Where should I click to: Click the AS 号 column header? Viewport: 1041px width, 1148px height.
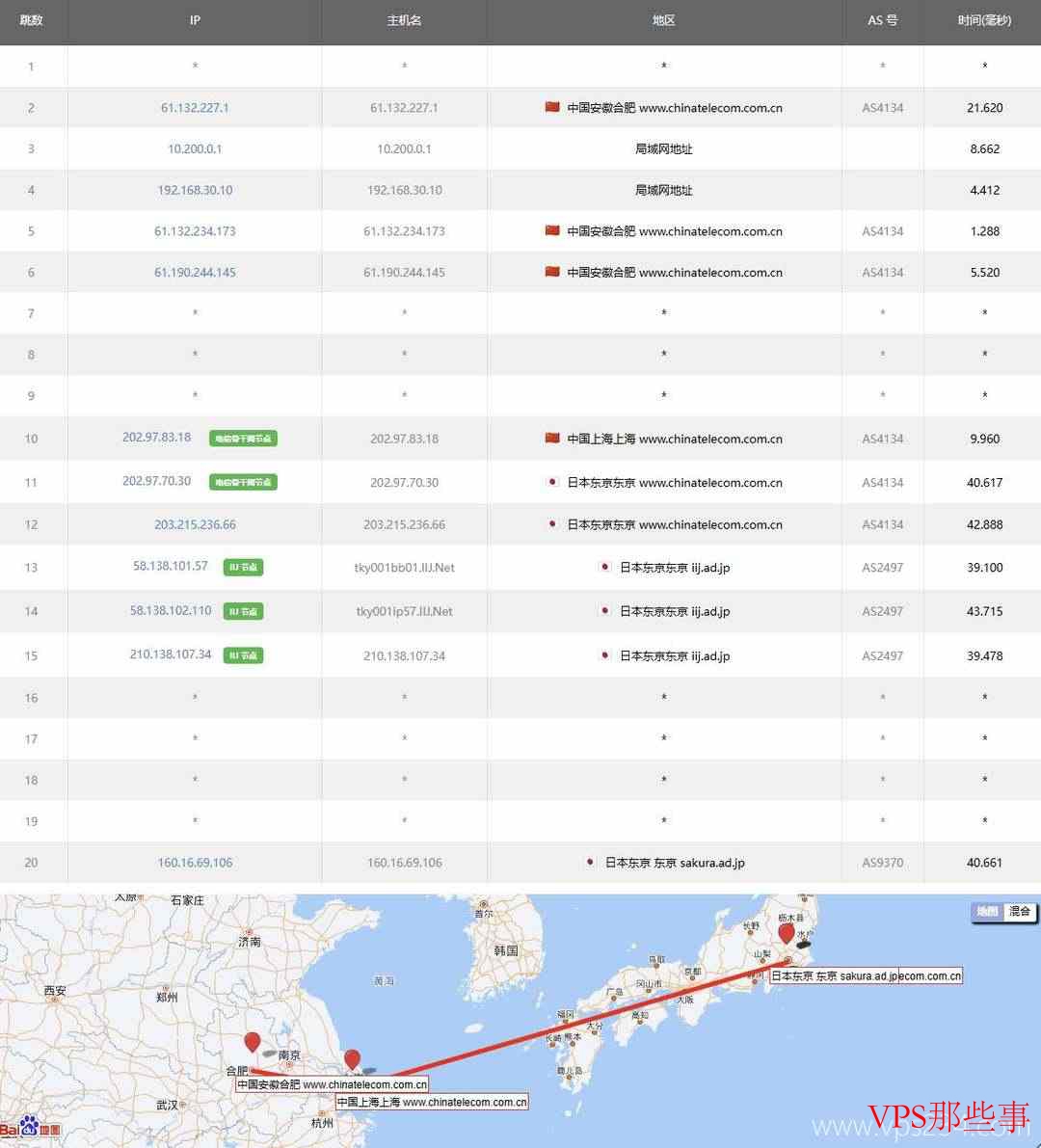(x=882, y=20)
